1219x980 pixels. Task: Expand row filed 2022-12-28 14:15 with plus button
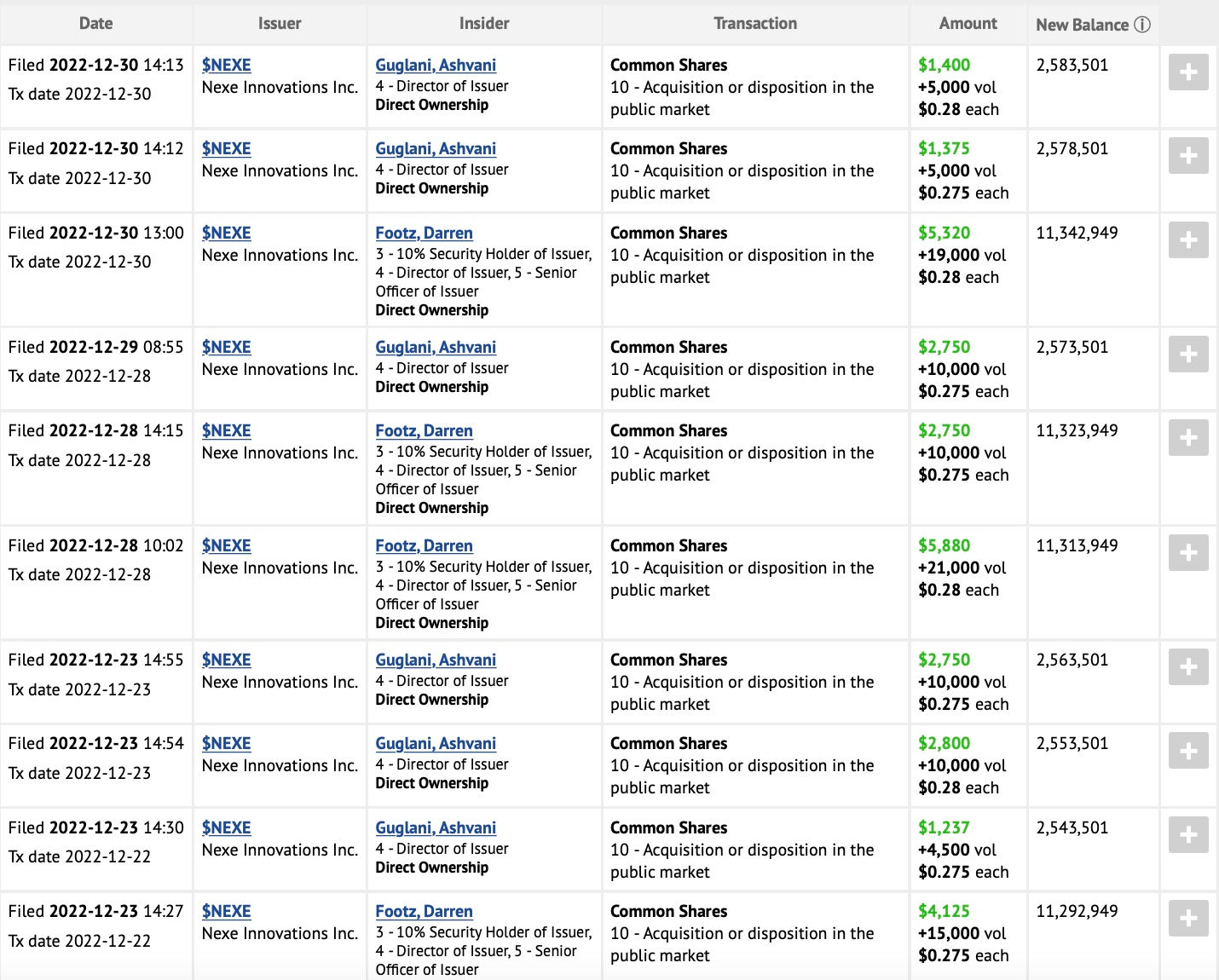pos(1188,438)
